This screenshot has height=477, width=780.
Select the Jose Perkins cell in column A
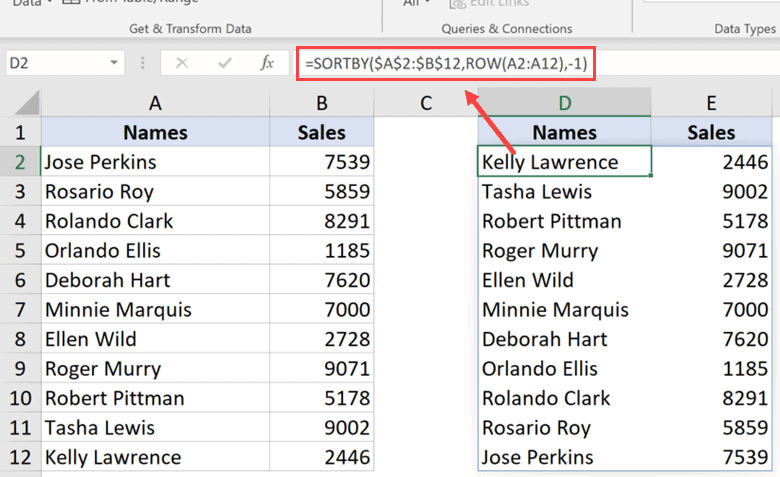(155, 162)
